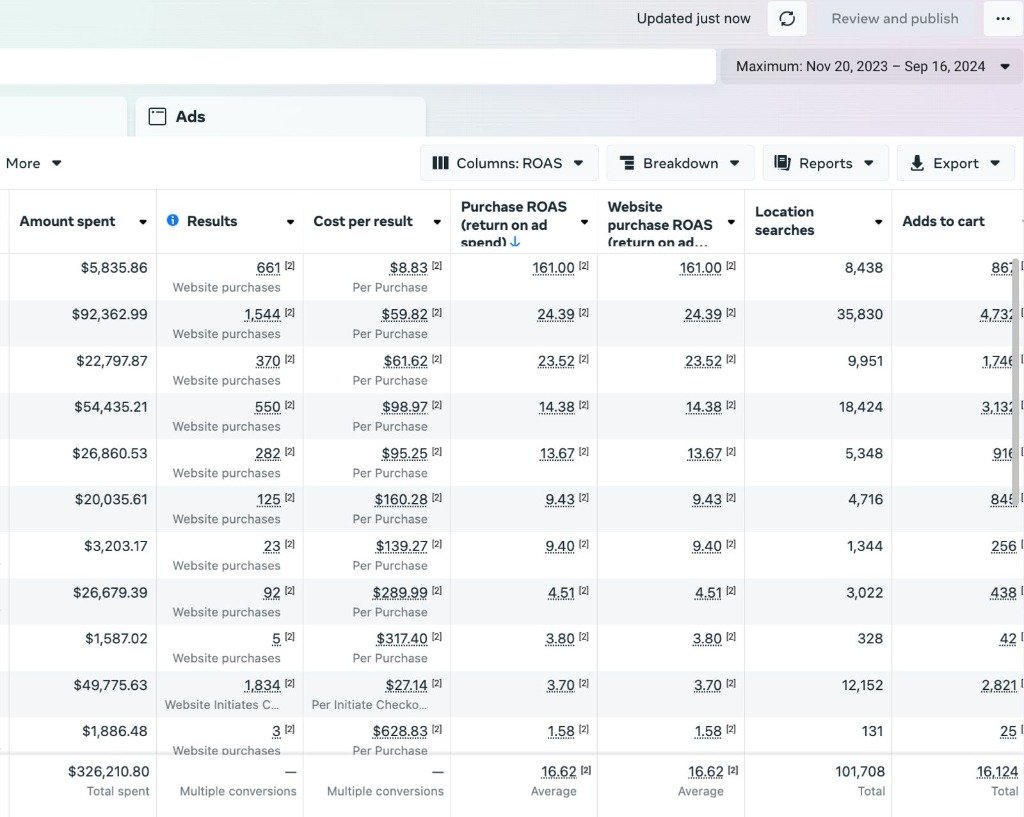
Task: Click the Reports document icon
Action: pyautogui.click(x=782, y=163)
